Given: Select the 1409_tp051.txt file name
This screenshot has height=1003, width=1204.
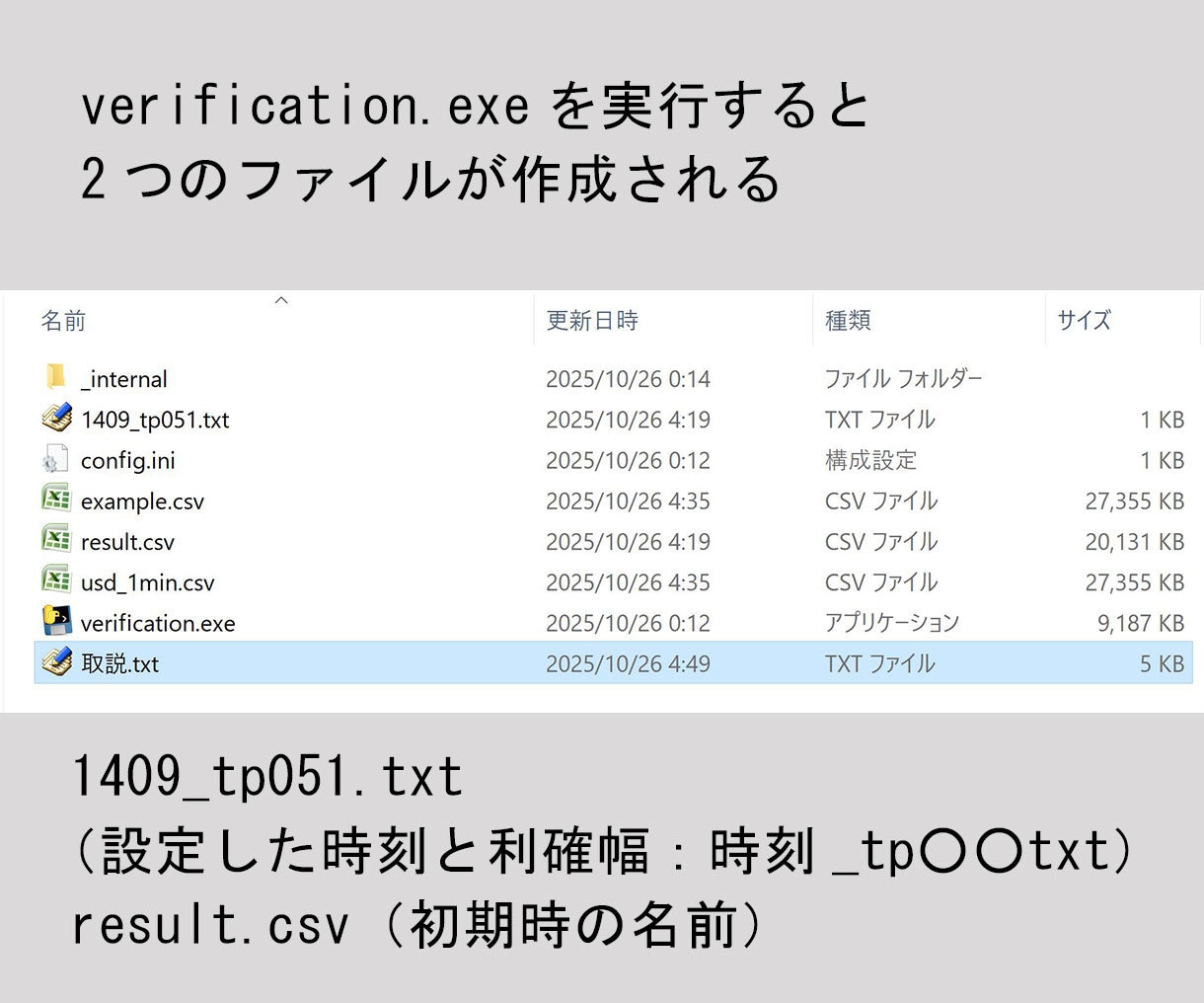Looking at the screenshot, I should 155,420.
